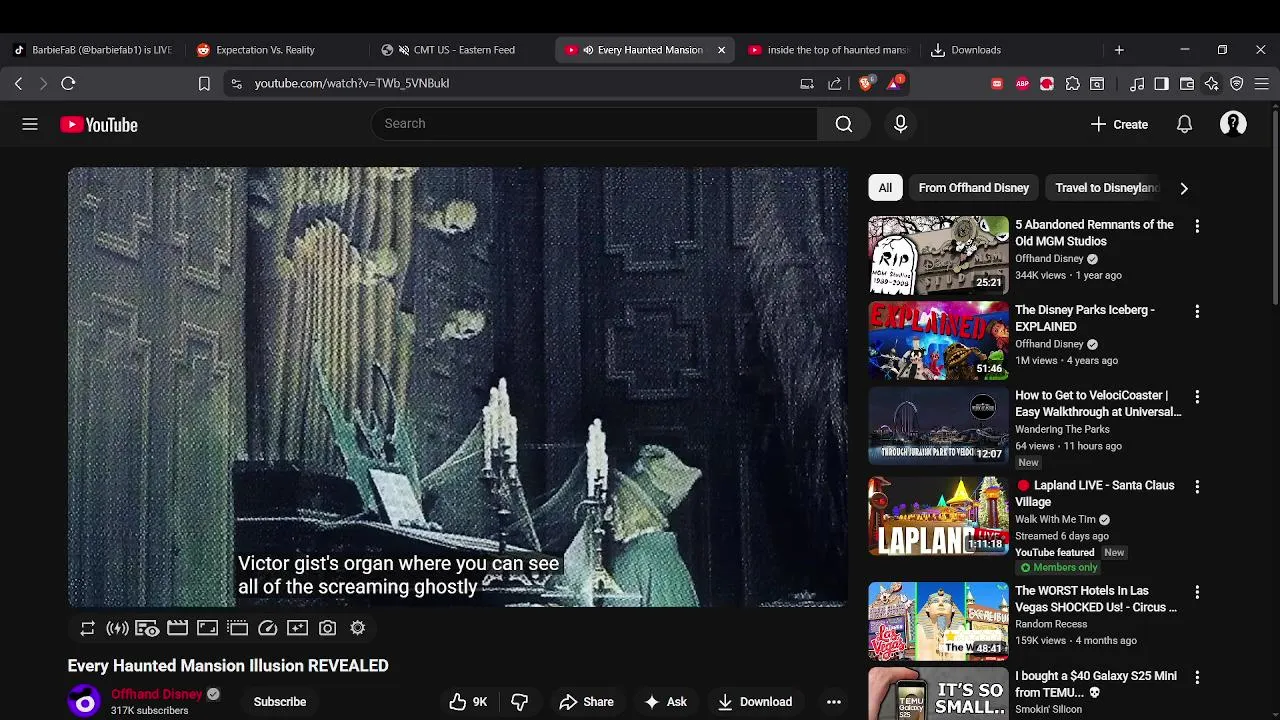1280x720 pixels.
Task: Open options for Disney Parks Iceberg video
Action: [x=1197, y=311]
